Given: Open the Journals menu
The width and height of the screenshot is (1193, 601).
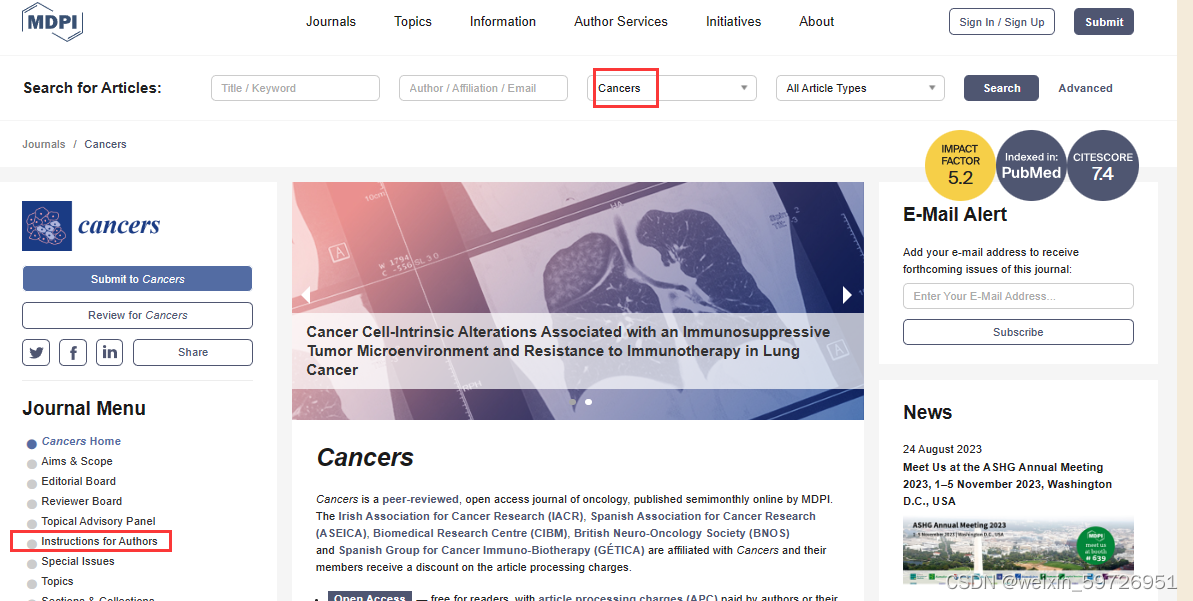Looking at the screenshot, I should coord(331,21).
